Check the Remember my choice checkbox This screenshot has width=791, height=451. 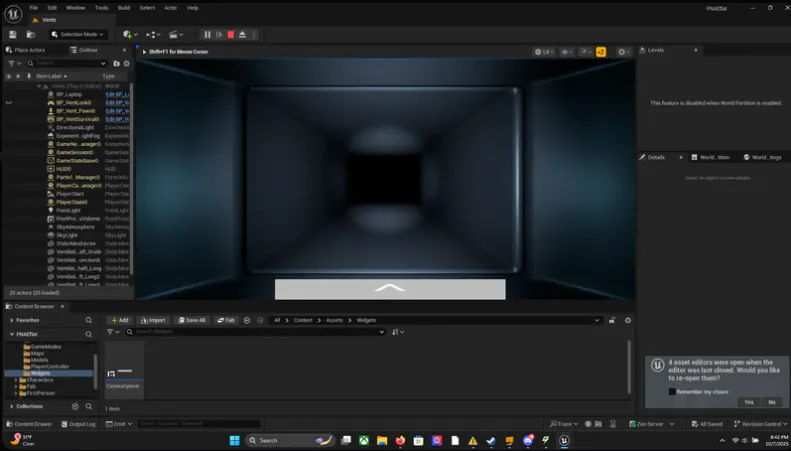672,391
